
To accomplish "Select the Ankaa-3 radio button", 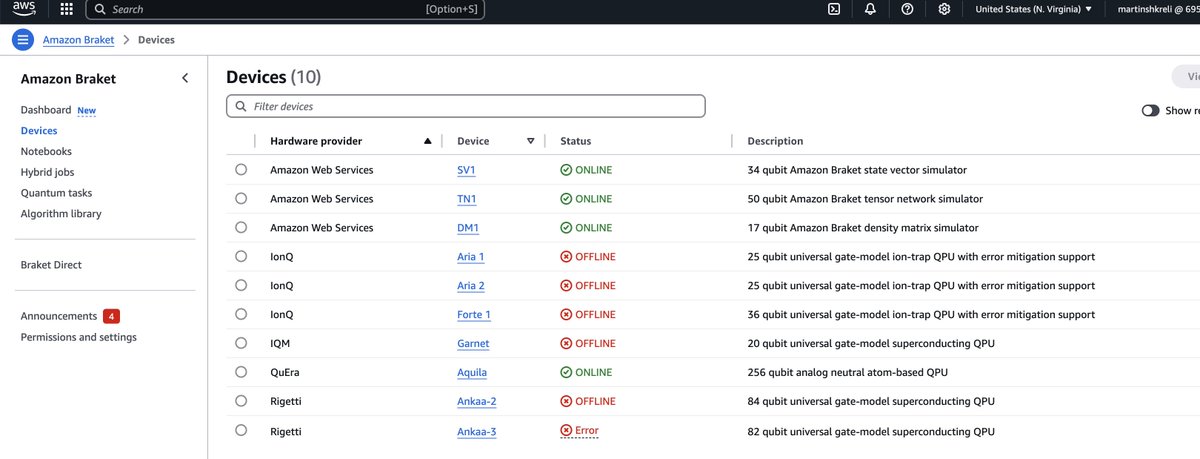I will [241, 430].
